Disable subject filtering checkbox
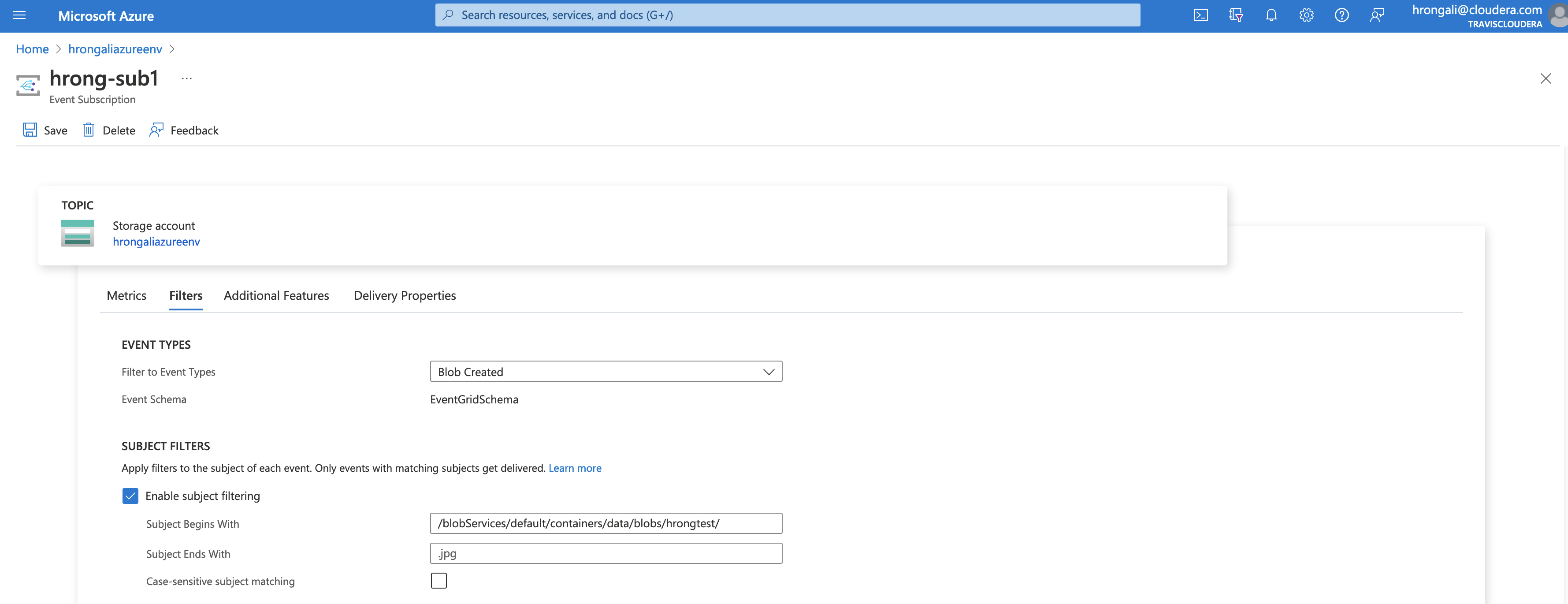 130,496
